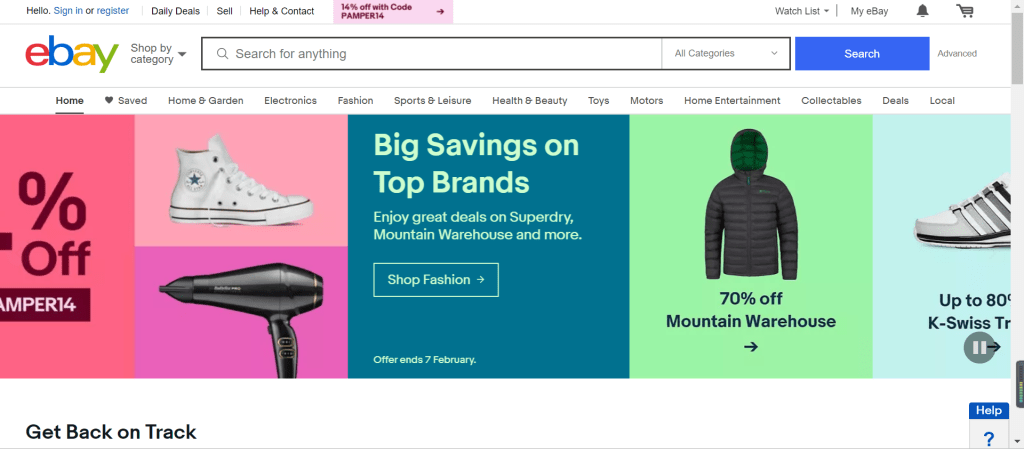Screen dimensions: 1024x451
Task: Click the heart Saved icon
Action: tap(108, 100)
